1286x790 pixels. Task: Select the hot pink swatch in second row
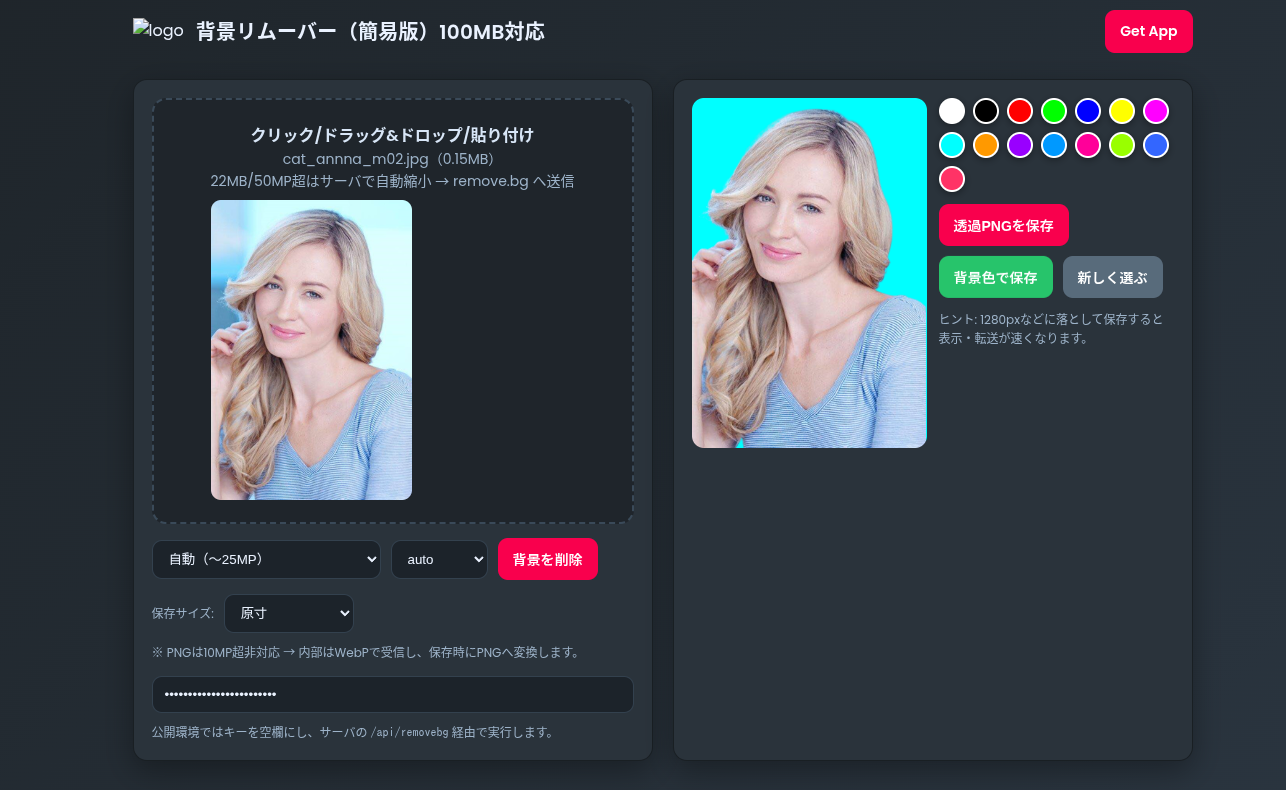1088,145
